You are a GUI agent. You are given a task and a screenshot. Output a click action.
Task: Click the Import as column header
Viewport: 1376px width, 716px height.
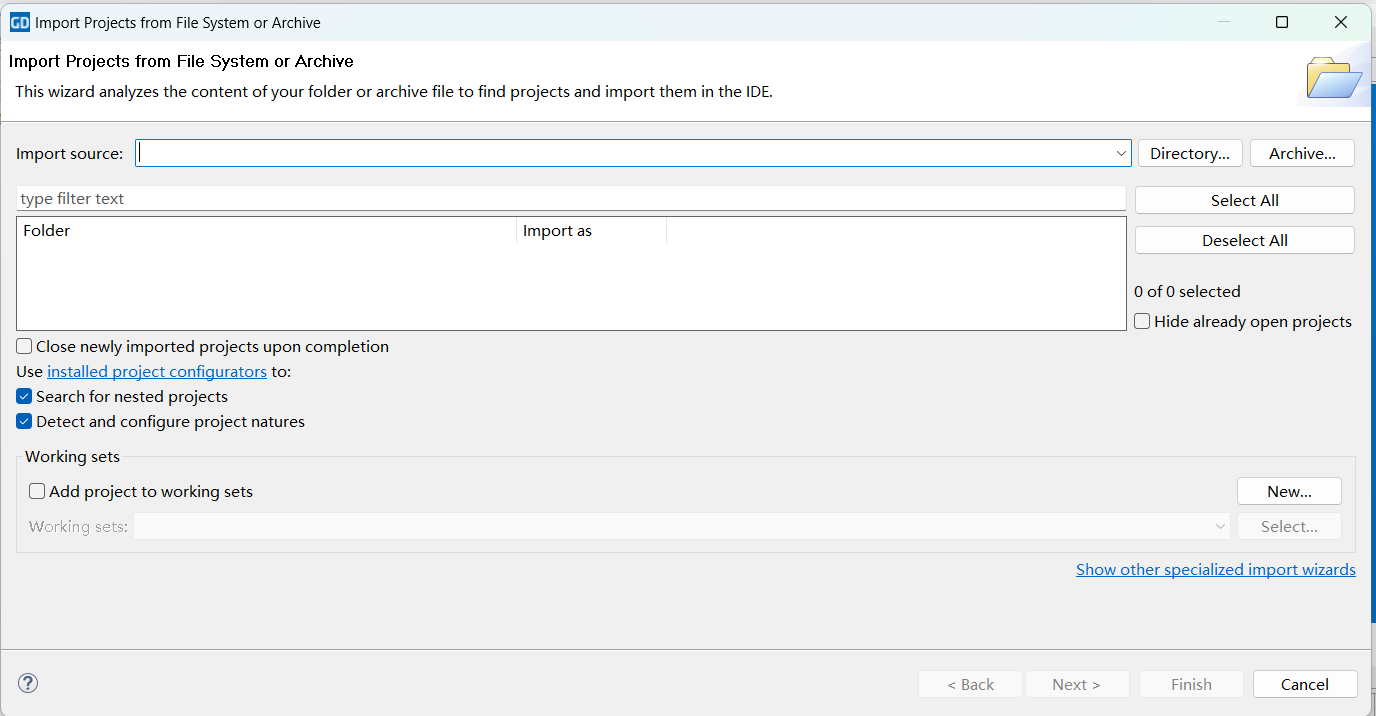pyautogui.click(x=591, y=231)
